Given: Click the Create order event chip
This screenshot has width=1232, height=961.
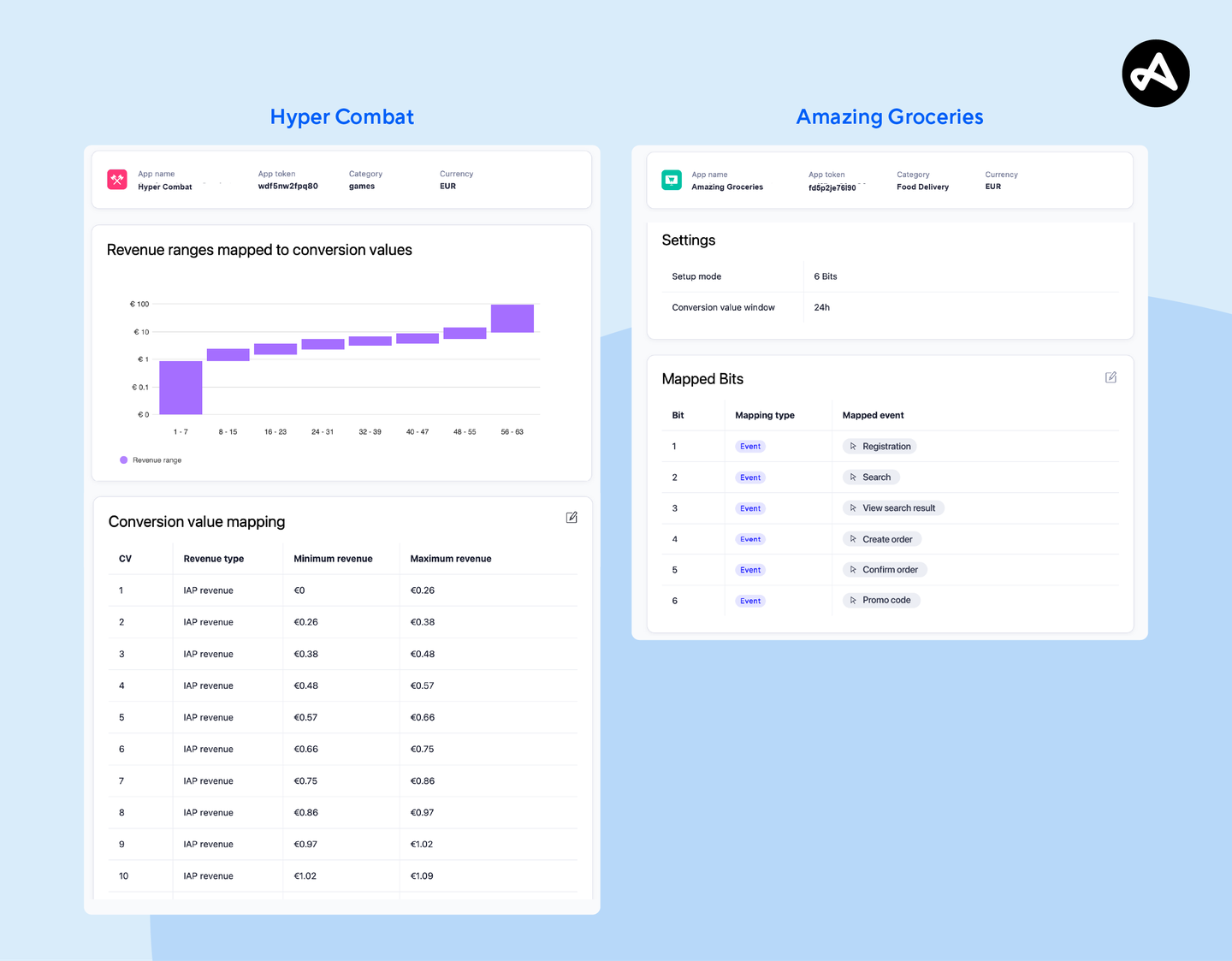Looking at the screenshot, I should click(x=881, y=538).
